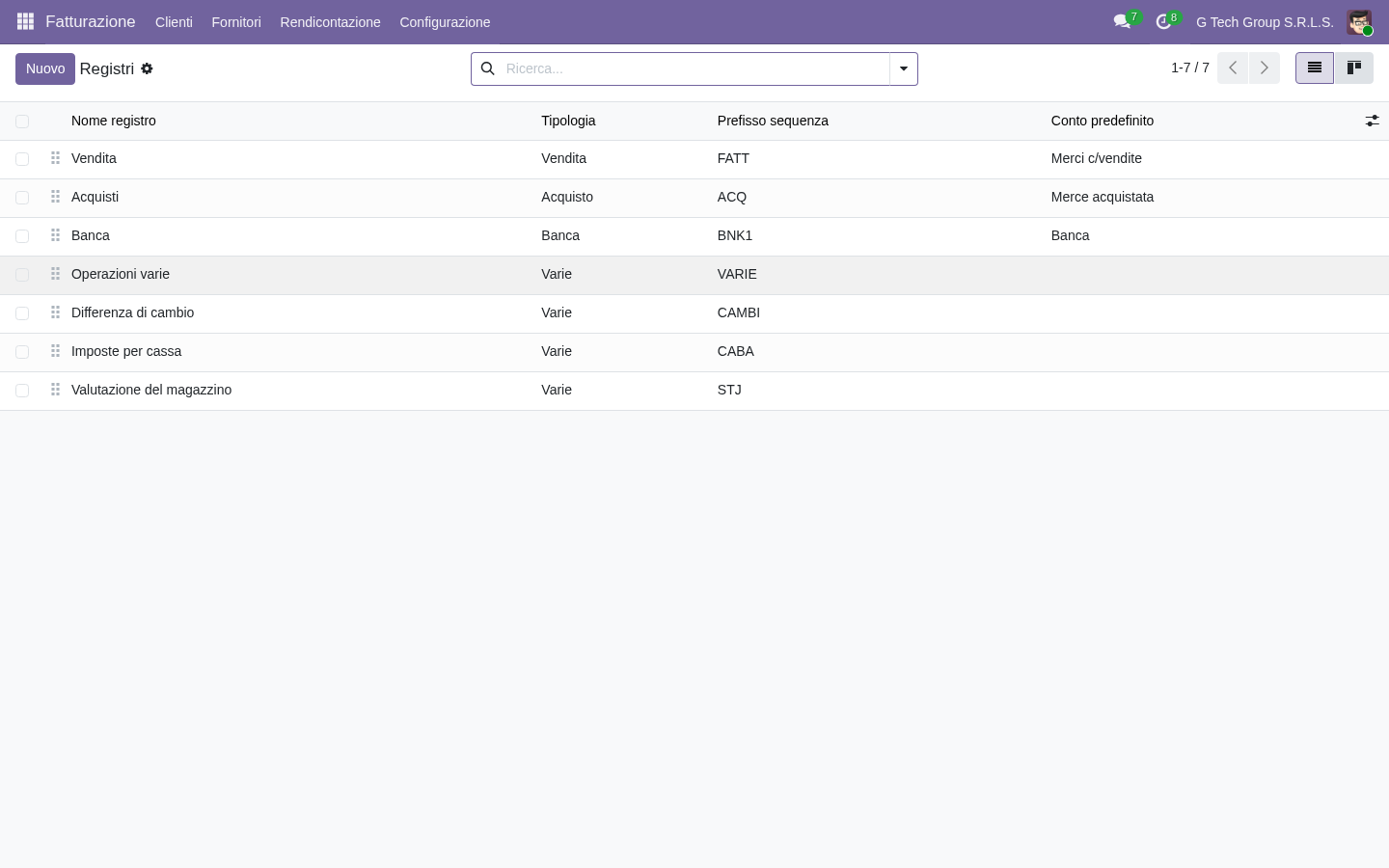
Task: Click the BNK1 sequence prefix cell
Action: tap(735, 235)
